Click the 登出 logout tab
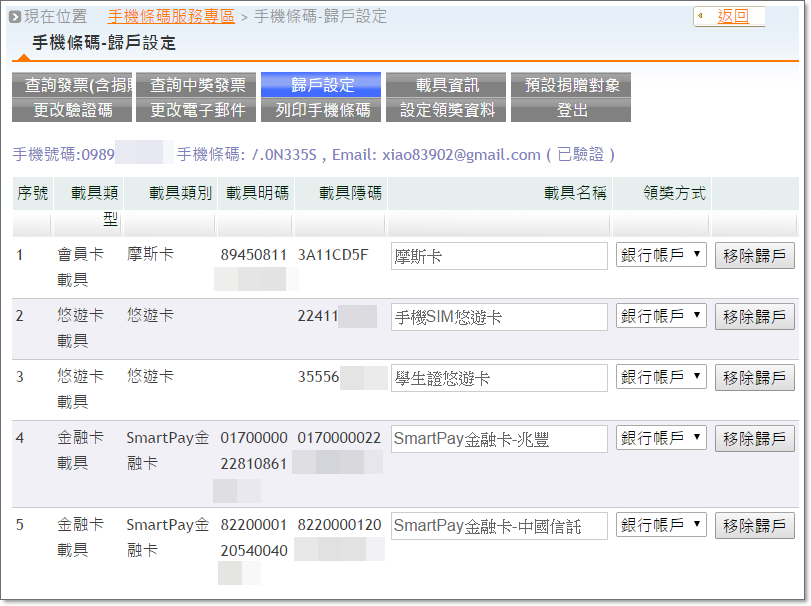The height and width of the screenshot is (606, 811). [571, 110]
